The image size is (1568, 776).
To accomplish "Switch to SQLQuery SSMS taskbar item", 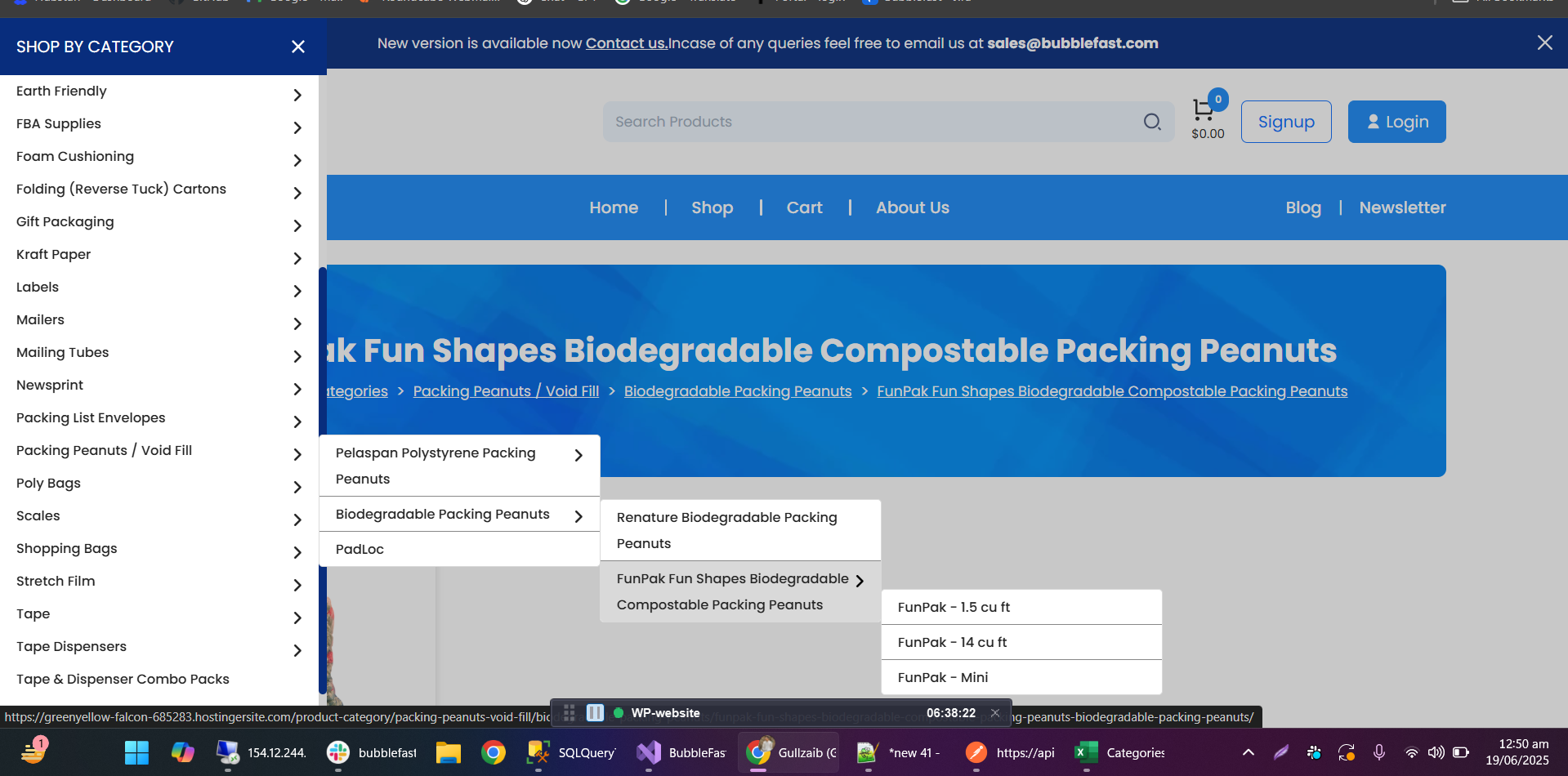I will (572, 752).
